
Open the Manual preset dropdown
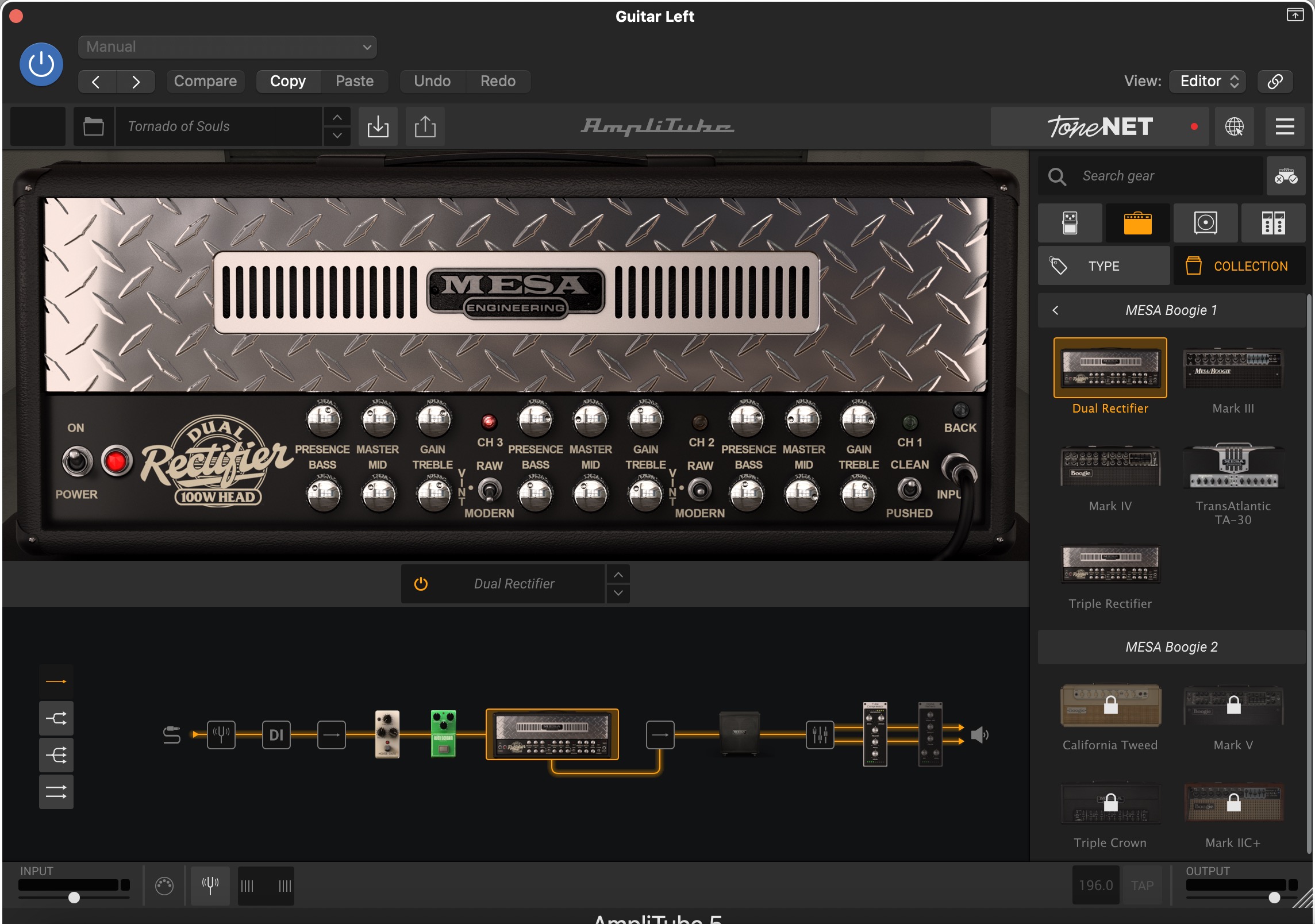tap(228, 47)
